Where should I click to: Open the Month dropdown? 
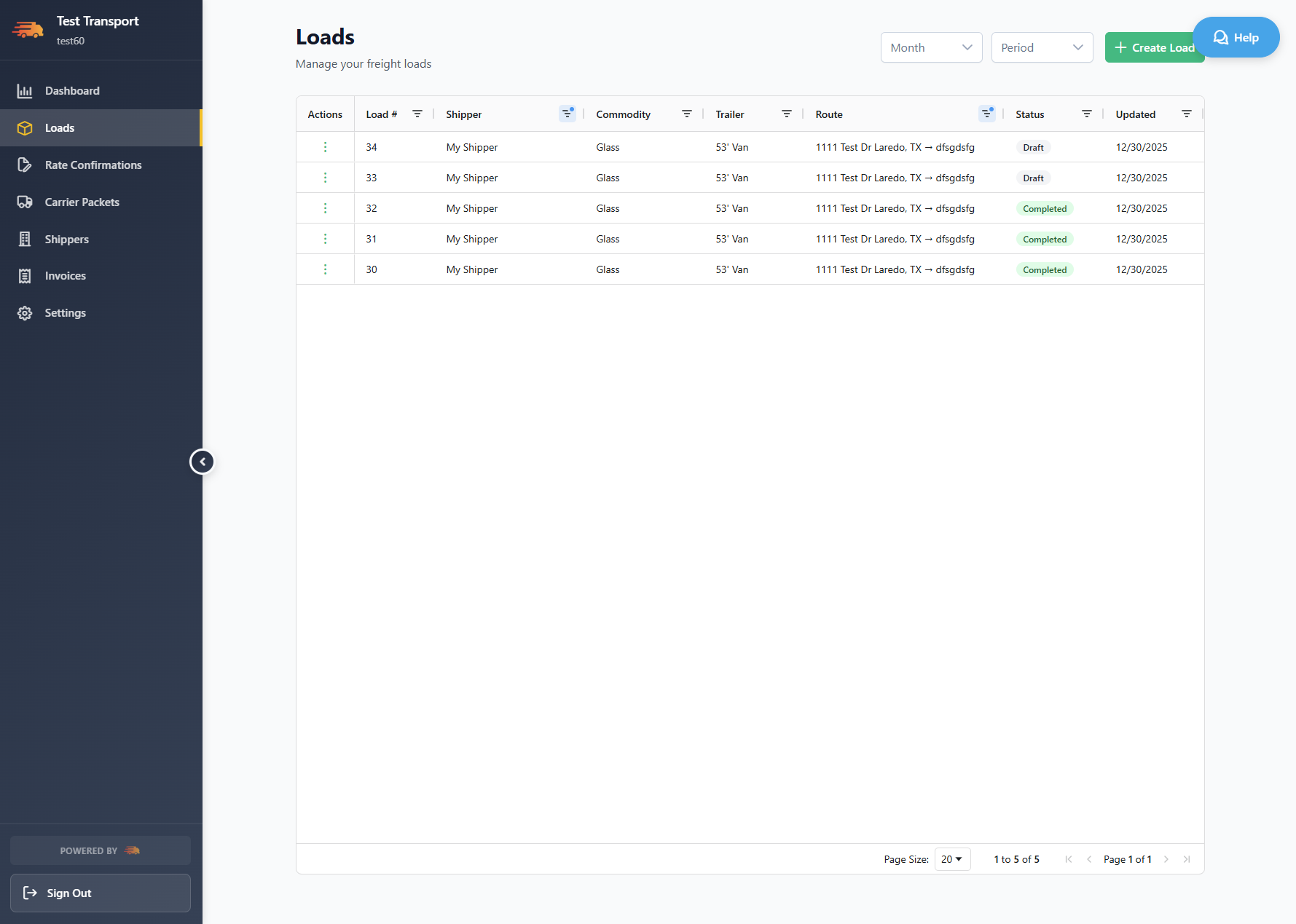[931, 47]
